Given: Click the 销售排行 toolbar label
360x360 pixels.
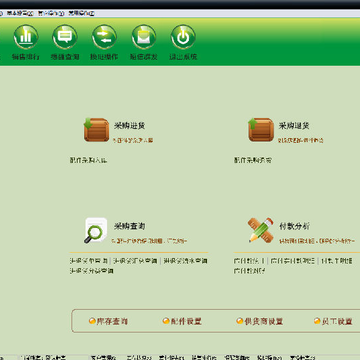Looking at the screenshot, I should coord(26,57).
